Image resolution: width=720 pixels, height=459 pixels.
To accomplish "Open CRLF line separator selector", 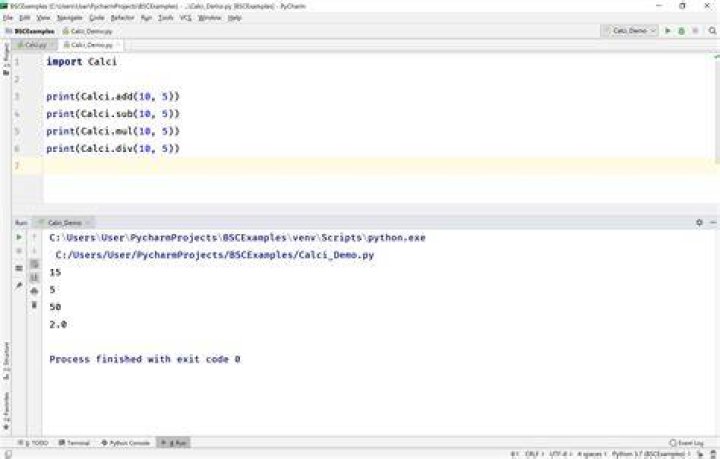I will [533, 454].
